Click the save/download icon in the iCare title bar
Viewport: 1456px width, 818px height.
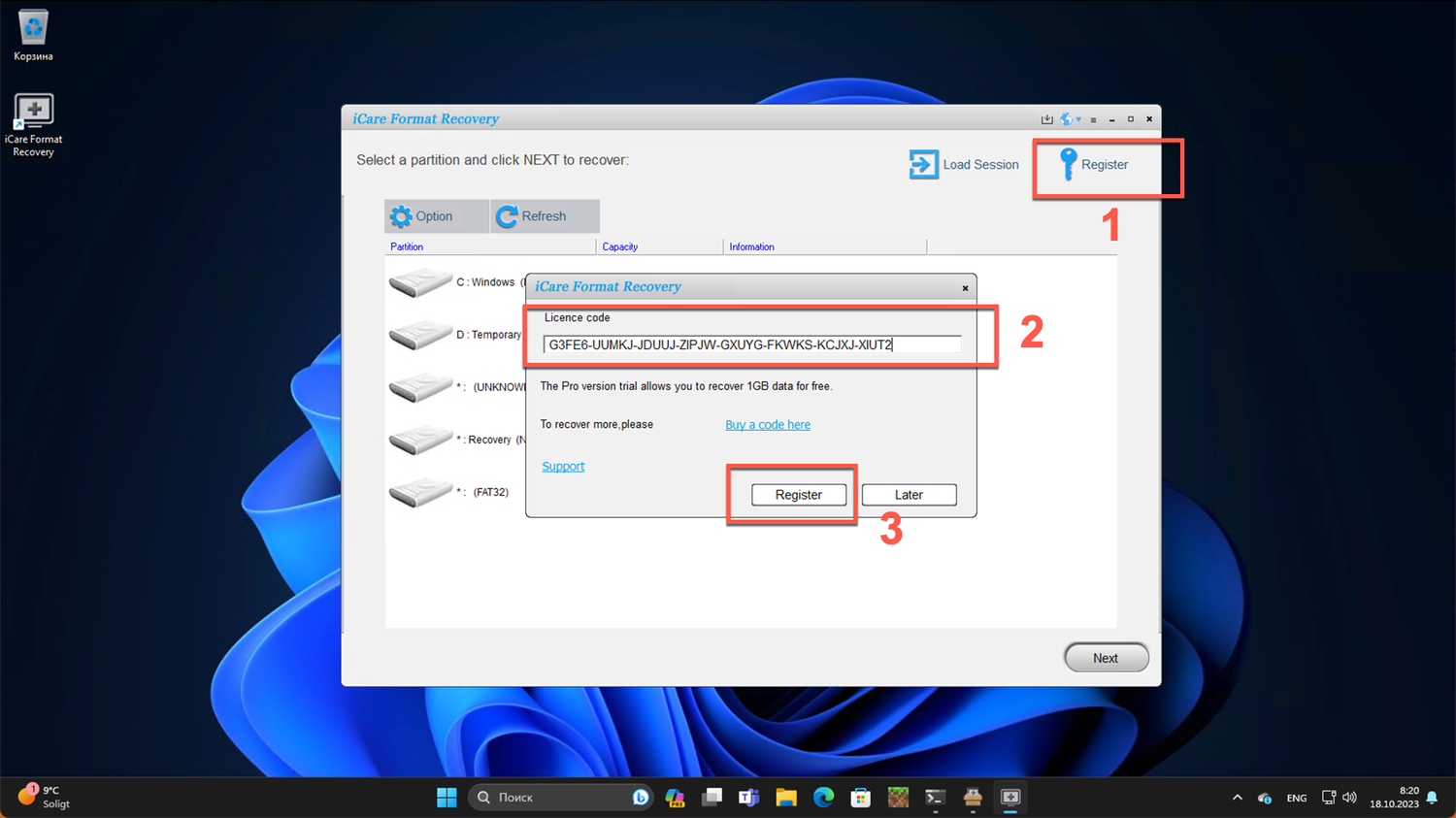(x=1046, y=119)
